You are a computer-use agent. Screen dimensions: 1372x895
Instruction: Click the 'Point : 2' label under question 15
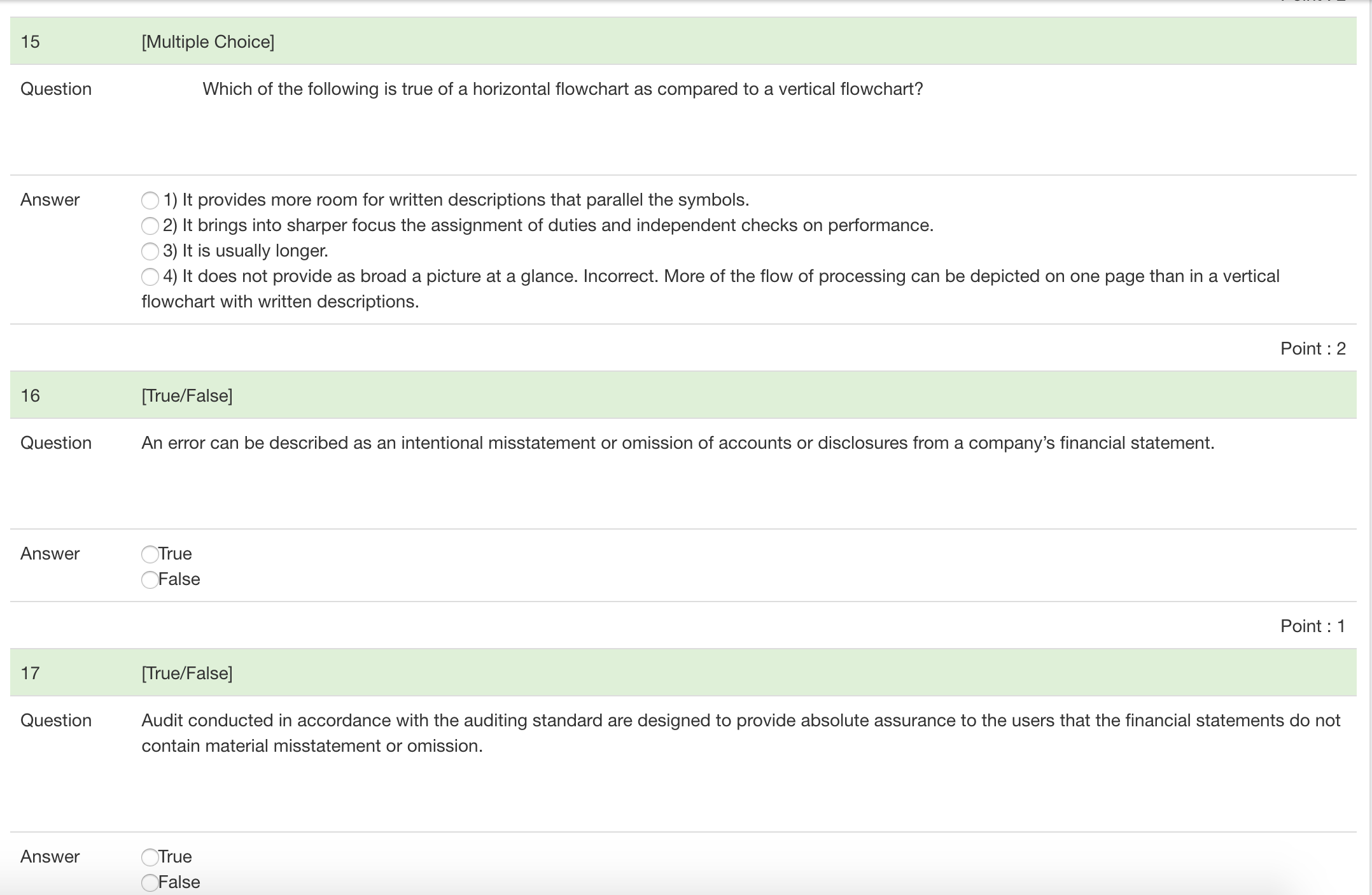[x=1312, y=348]
